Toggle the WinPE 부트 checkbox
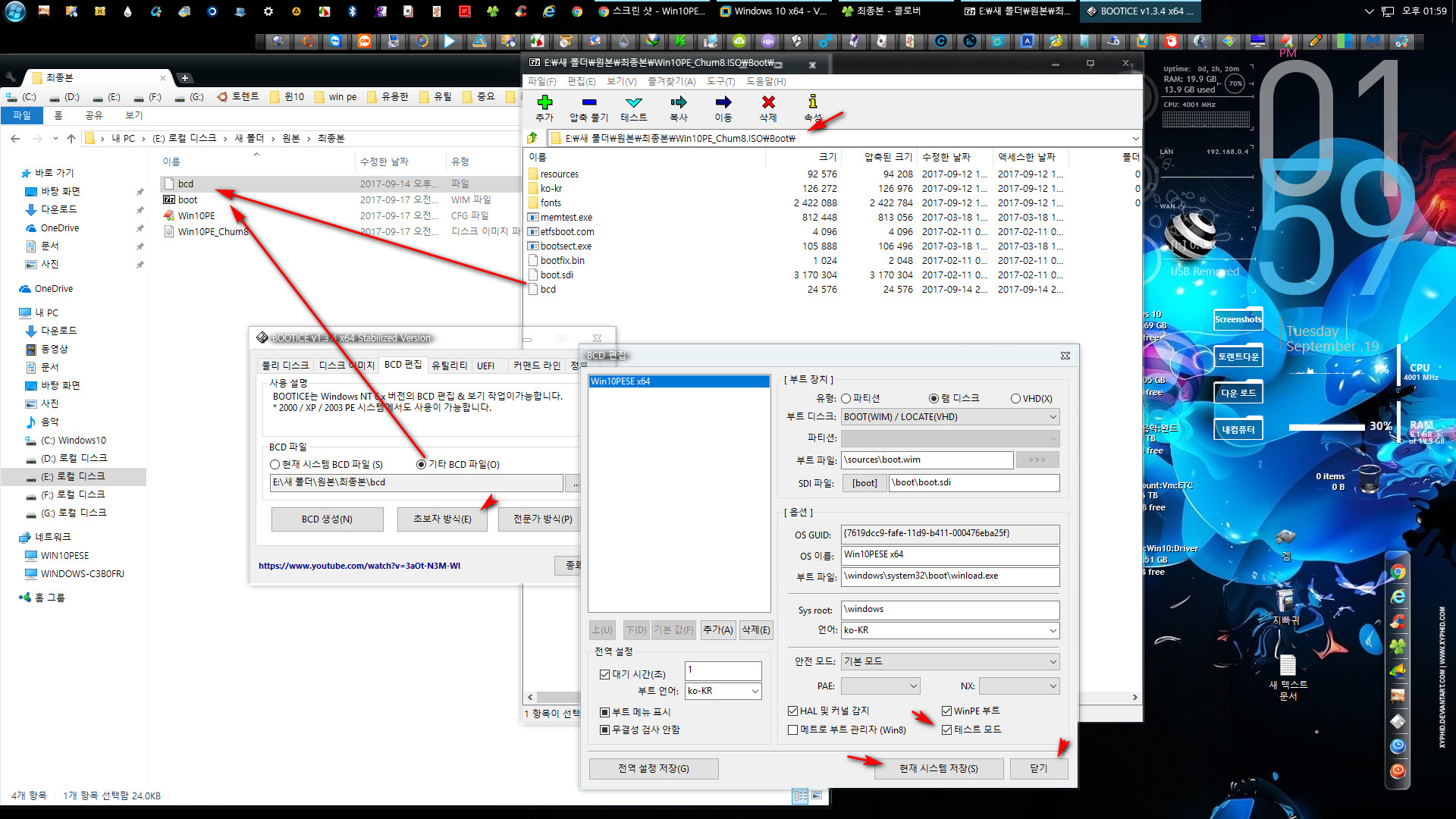The width and height of the screenshot is (1456, 819). pyautogui.click(x=946, y=711)
